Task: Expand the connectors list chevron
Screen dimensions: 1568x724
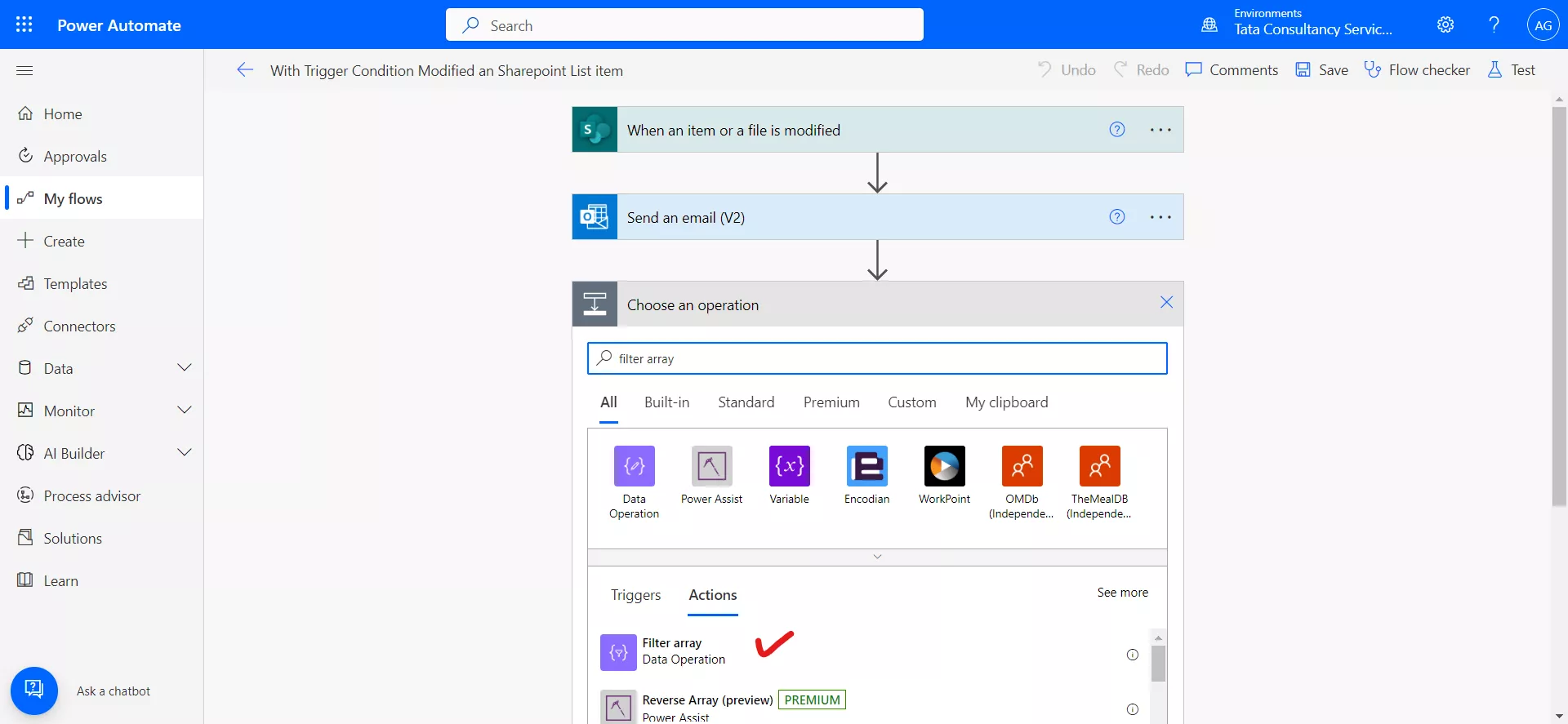Action: (x=877, y=557)
